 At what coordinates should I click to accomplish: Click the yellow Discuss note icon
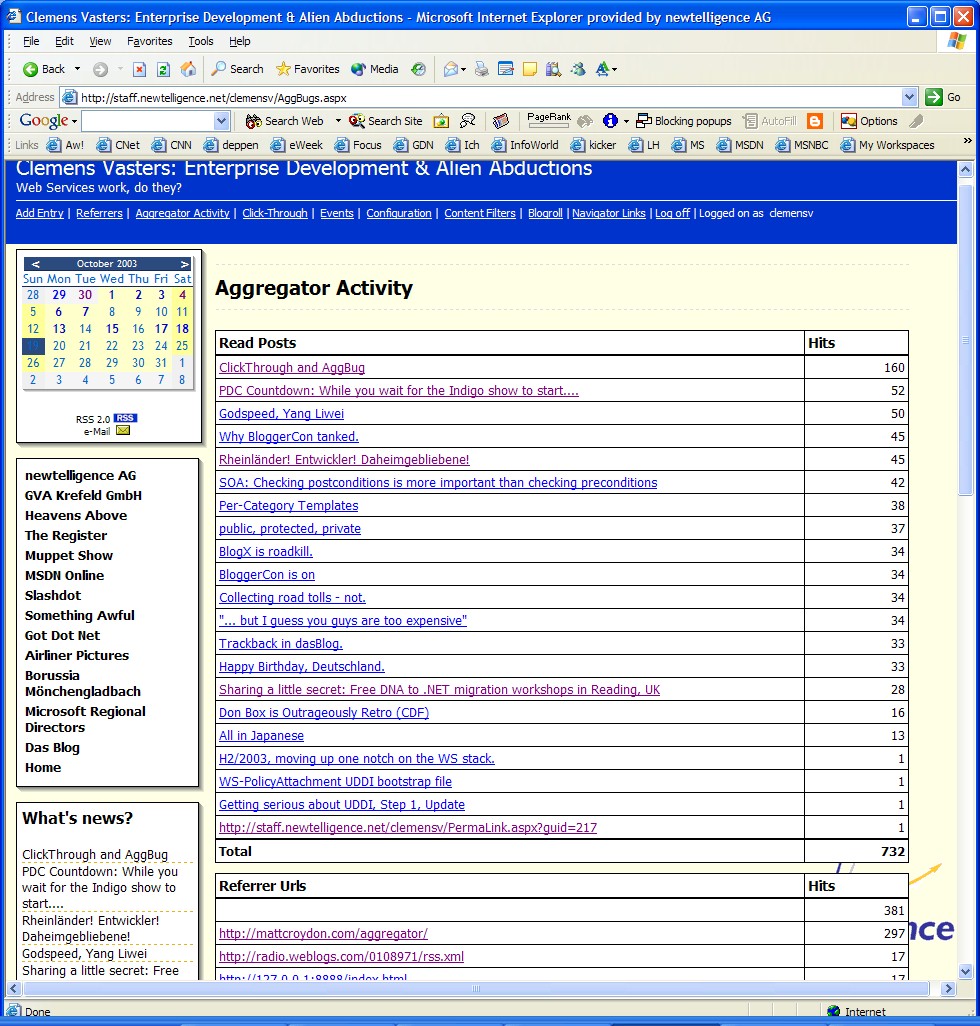click(x=530, y=69)
